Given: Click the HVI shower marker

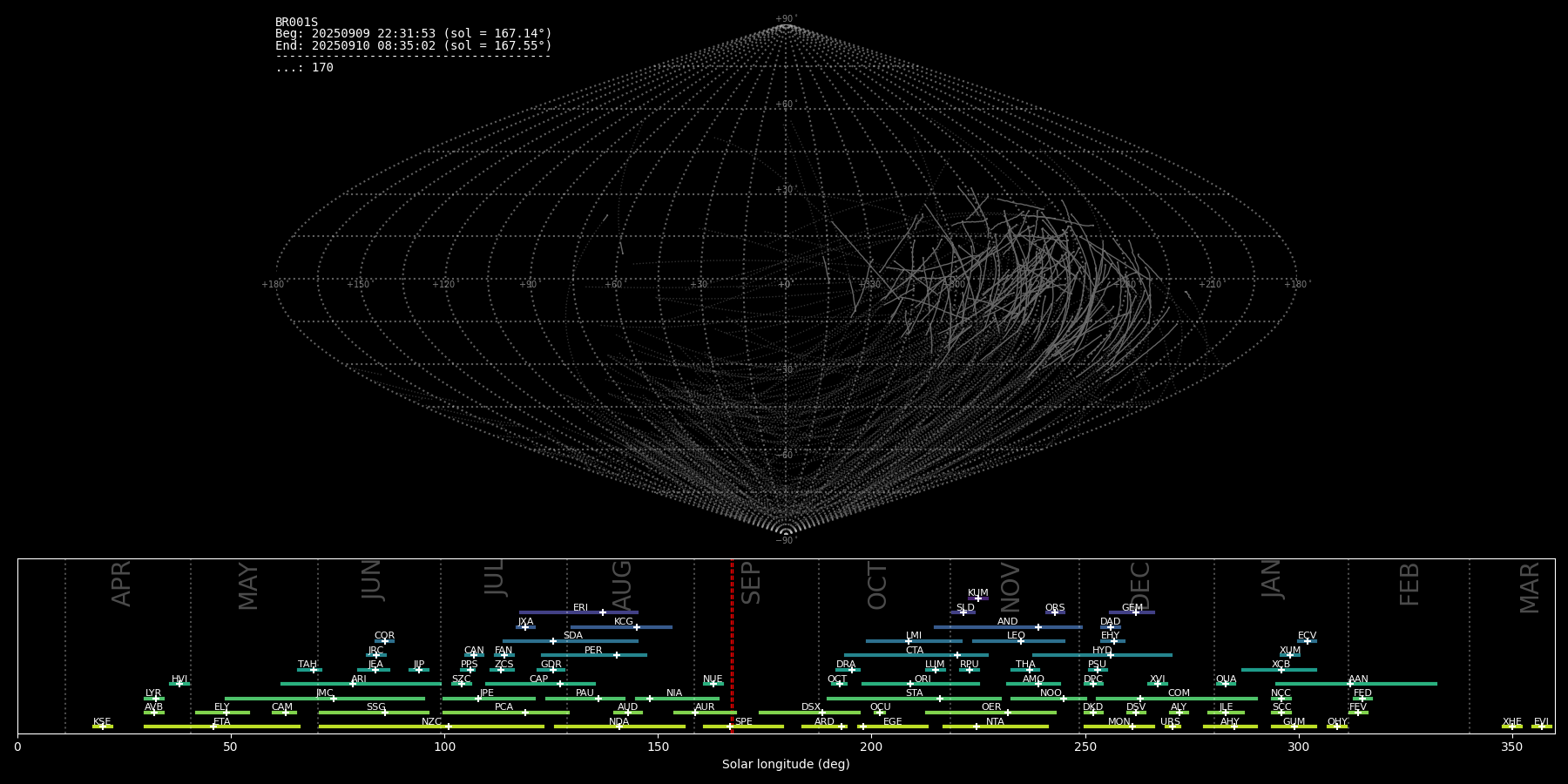Looking at the screenshot, I should click(x=179, y=684).
